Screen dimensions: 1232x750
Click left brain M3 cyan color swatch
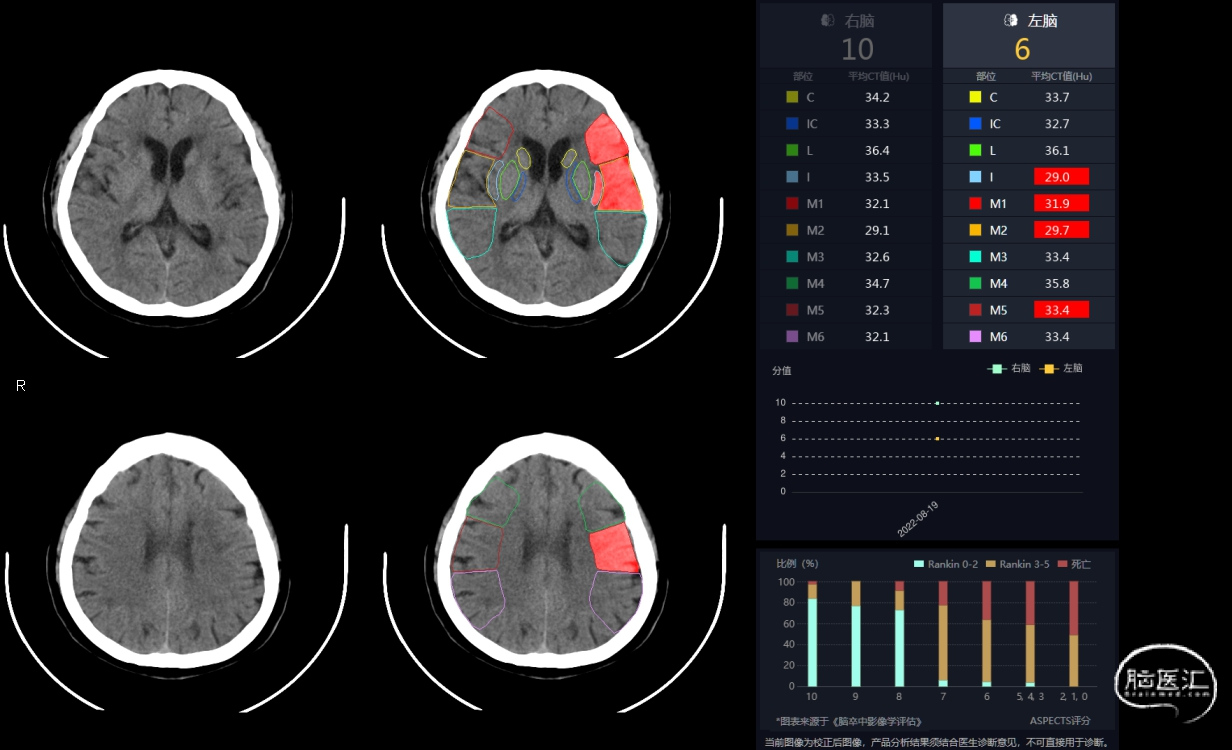(975, 257)
